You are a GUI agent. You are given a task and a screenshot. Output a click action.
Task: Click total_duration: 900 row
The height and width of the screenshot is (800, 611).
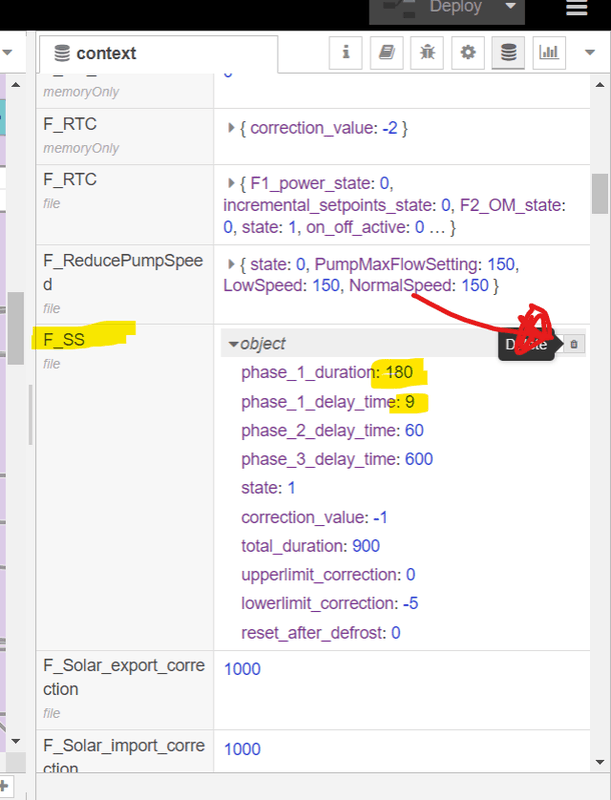click(x=311, y=546)
